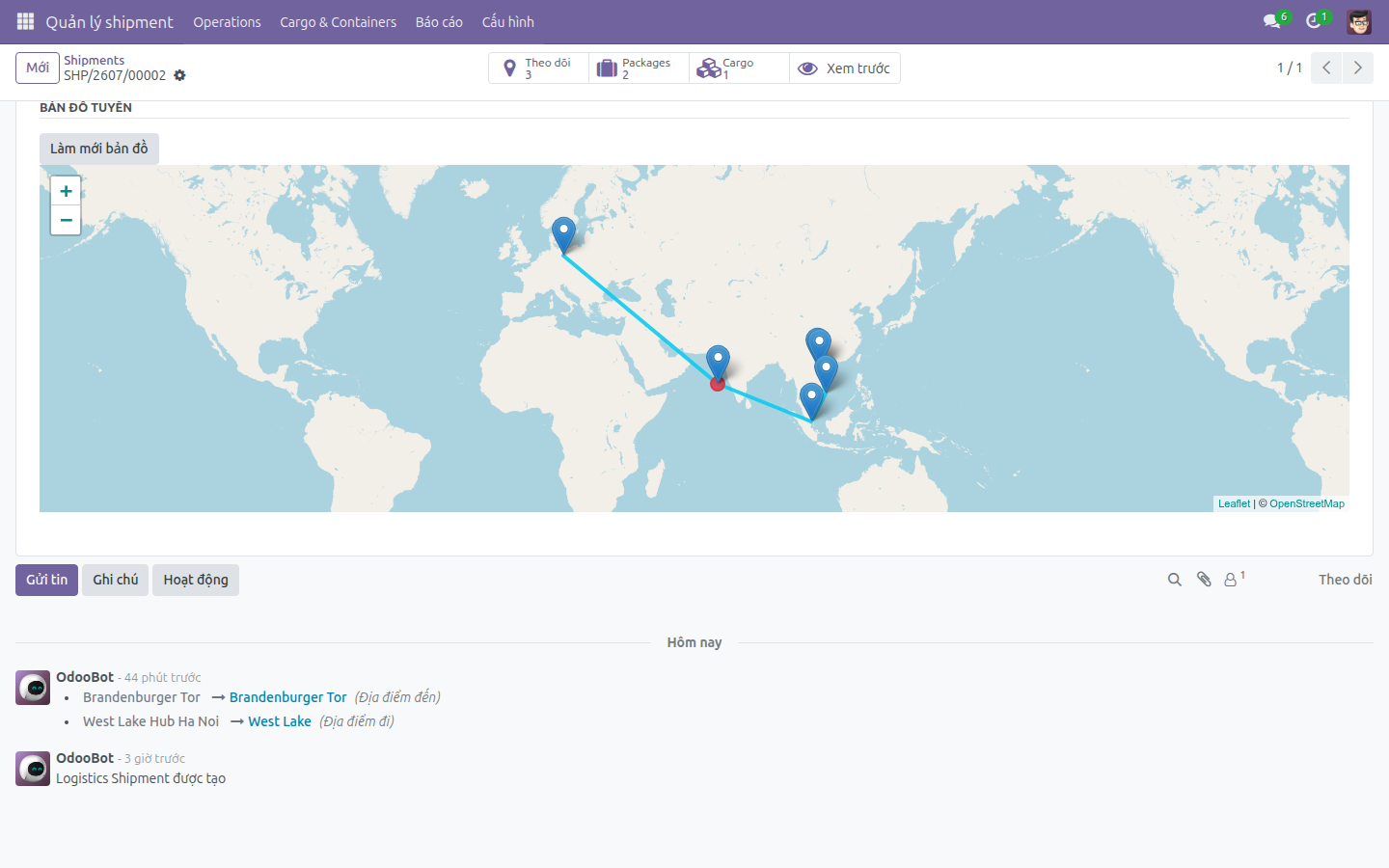Screen dimensions: 1389x868
Task: Click the Mới button
Action: 38,68
